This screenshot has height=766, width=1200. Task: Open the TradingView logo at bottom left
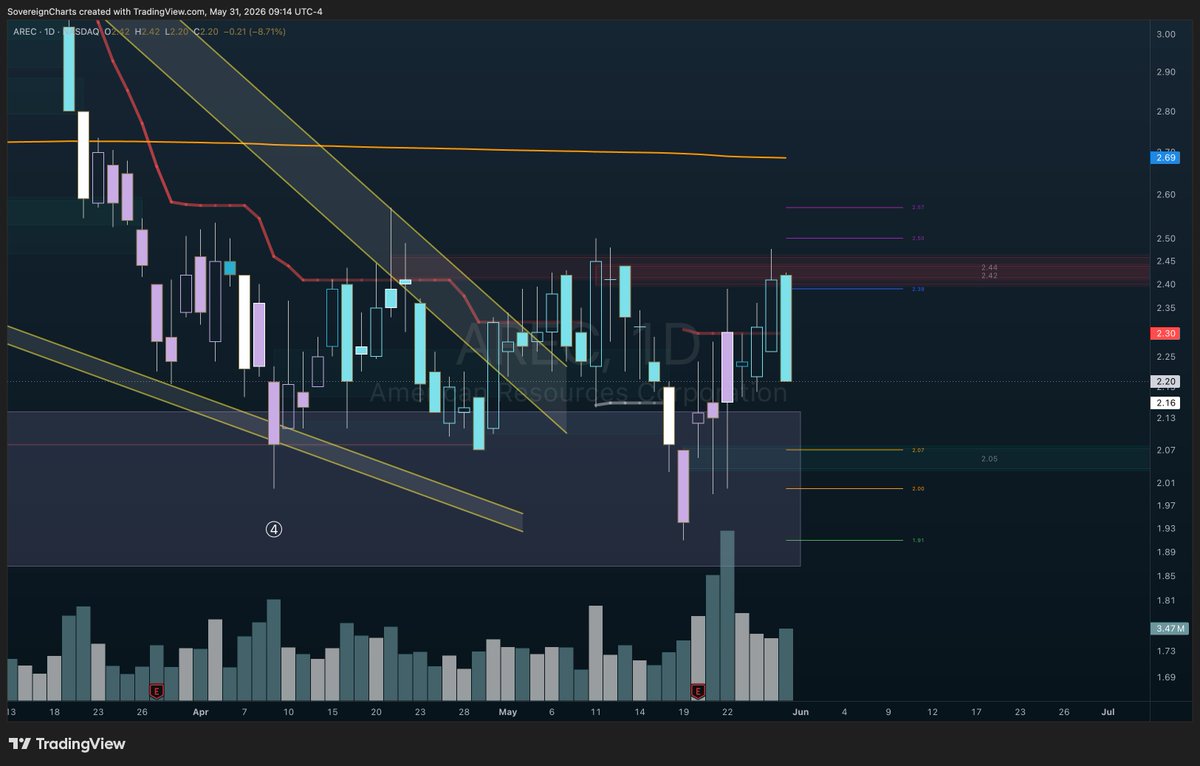coord(67,744)
